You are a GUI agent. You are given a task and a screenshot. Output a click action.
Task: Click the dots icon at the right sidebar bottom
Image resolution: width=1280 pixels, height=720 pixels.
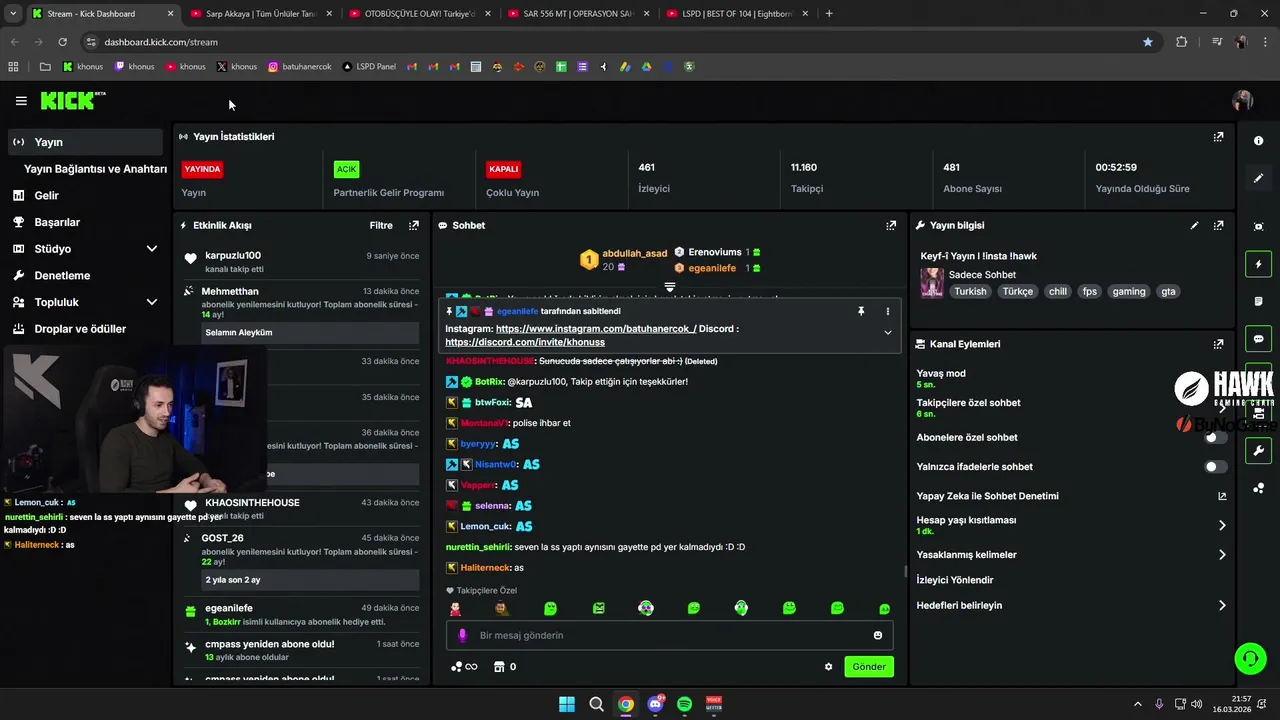(1259, 488)
